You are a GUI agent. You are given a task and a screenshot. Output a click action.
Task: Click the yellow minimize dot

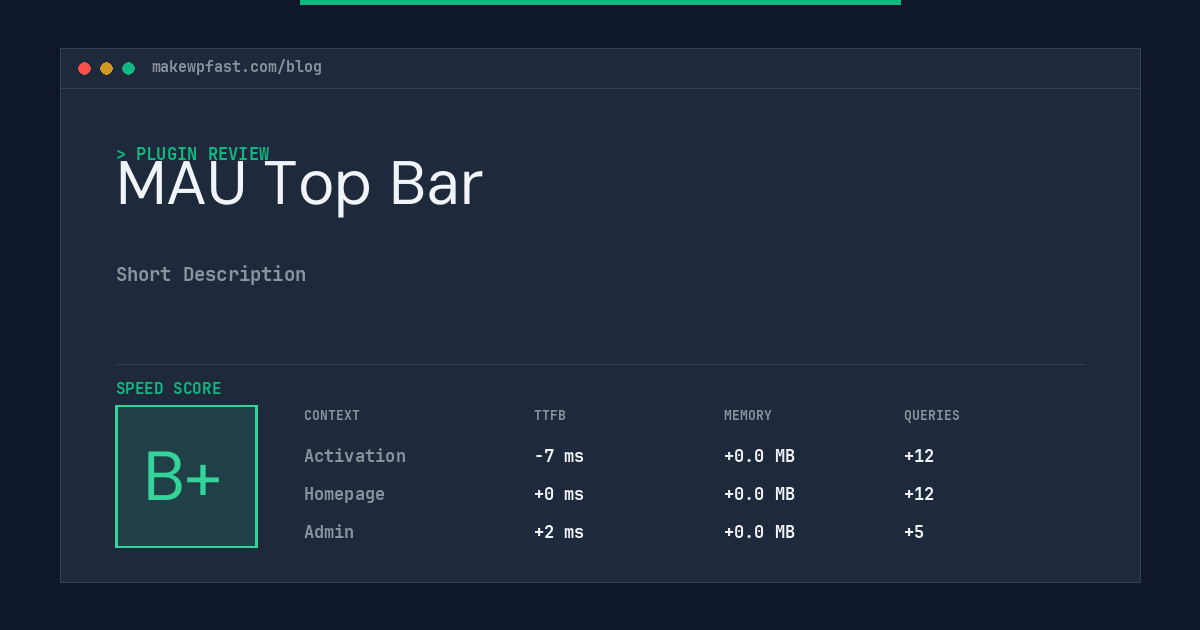coord(106,68)
